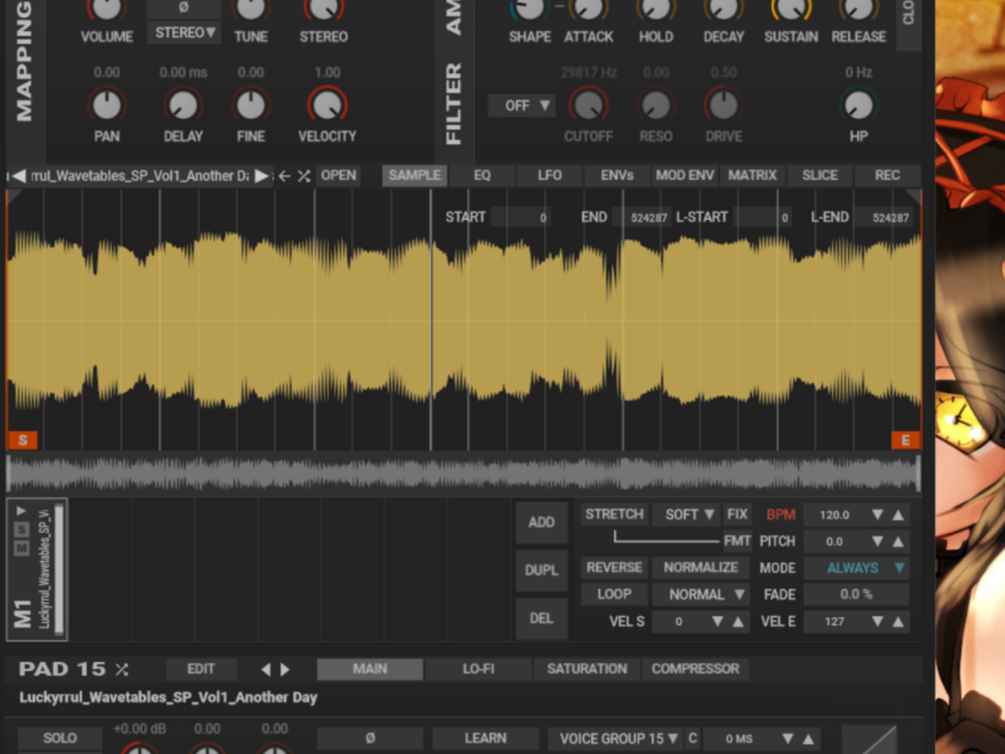Click the HP knob

(858, 105)
